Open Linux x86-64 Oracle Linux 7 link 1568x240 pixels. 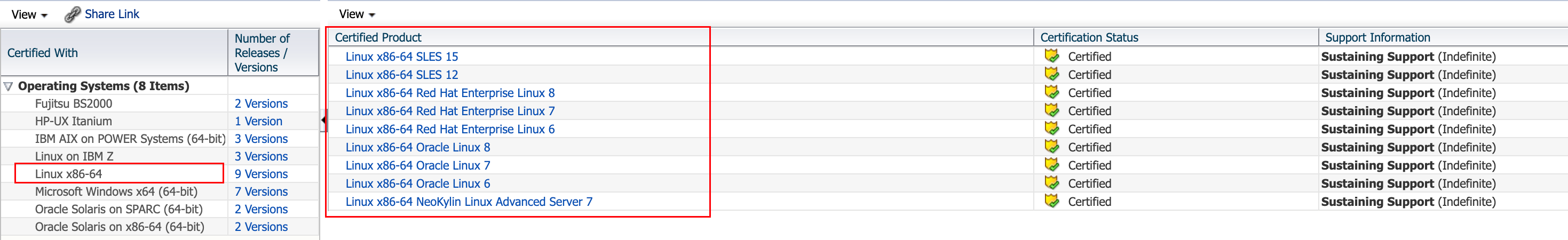[x=417, y=165]
